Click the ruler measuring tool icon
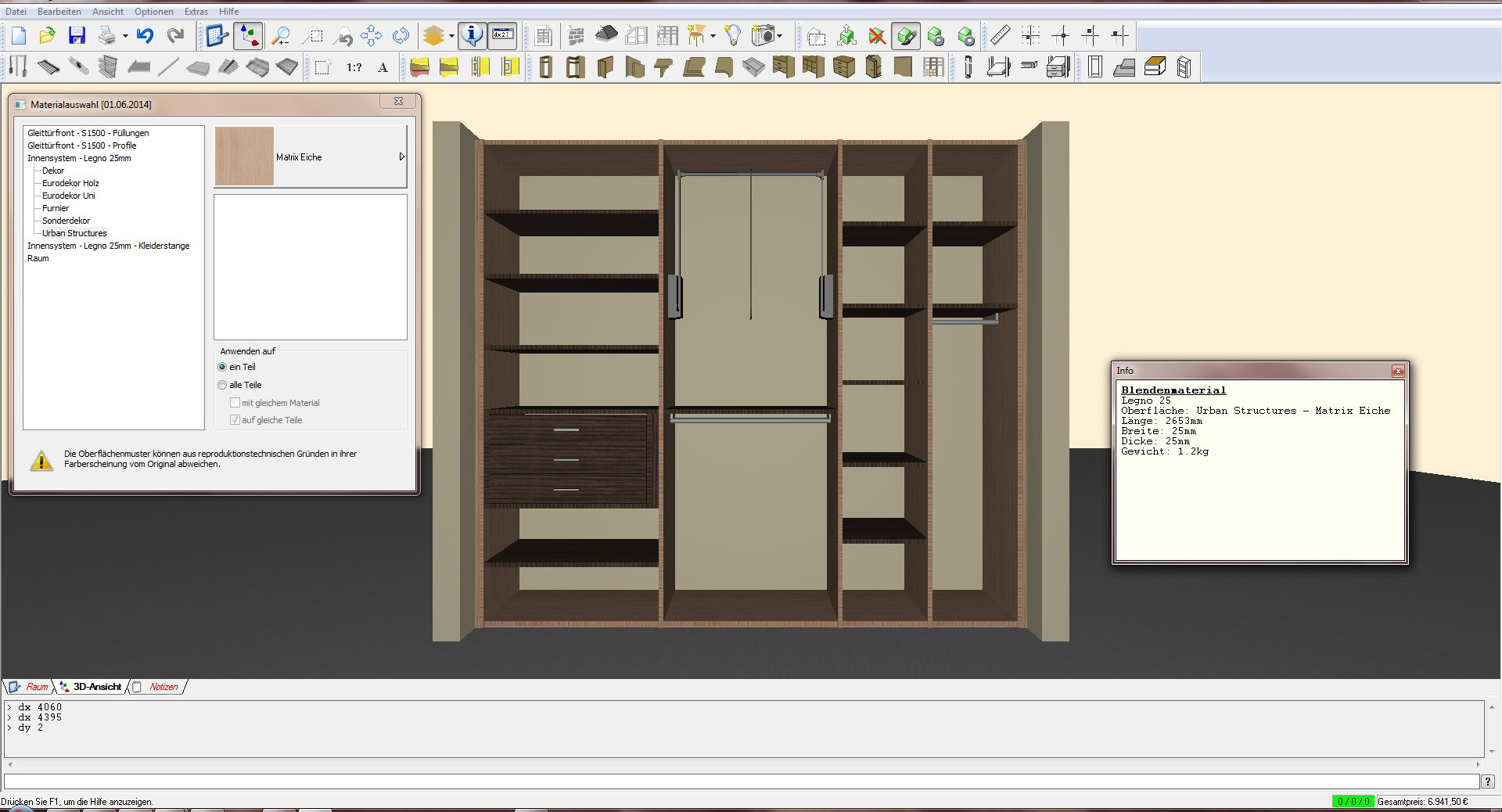Viewport: 1502px width, 812px height. (x=1000, y=35)
